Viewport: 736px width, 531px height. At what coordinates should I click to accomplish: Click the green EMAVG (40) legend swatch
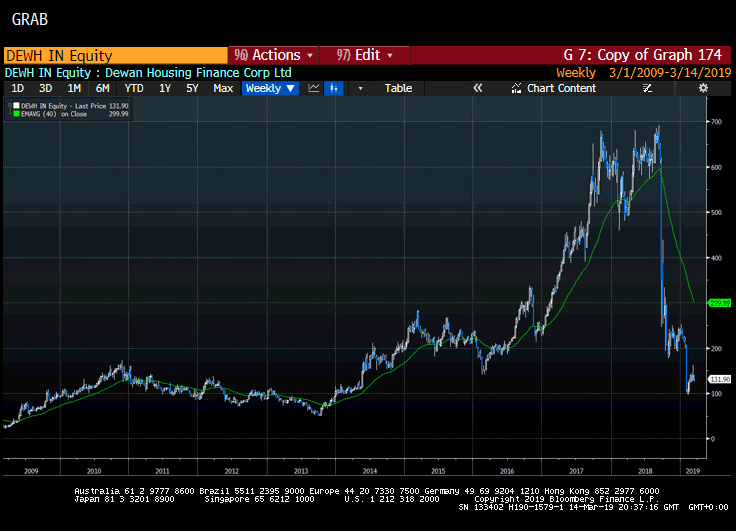pos(16,114)
